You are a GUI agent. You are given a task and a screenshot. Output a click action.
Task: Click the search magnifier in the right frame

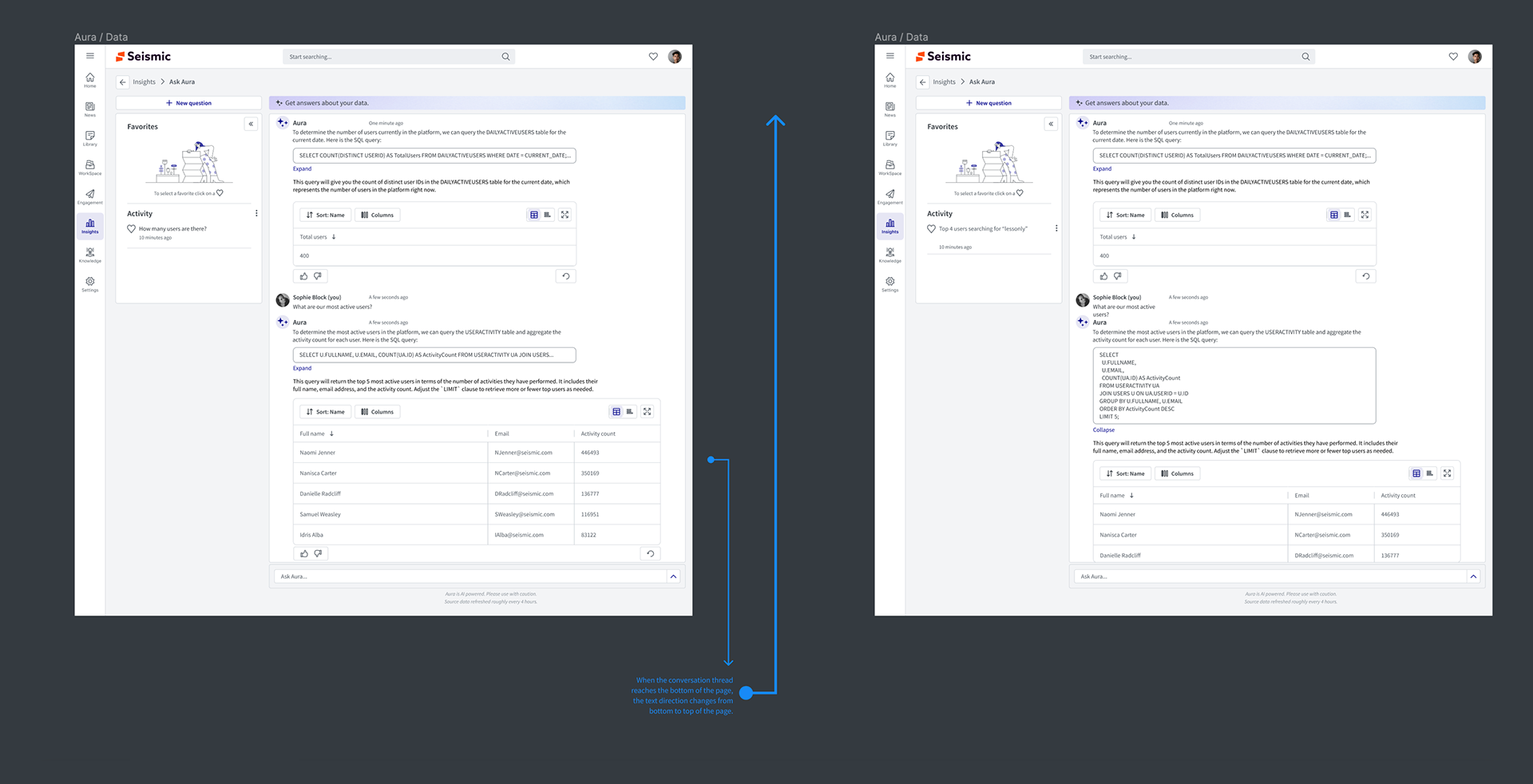[1305, 57]
